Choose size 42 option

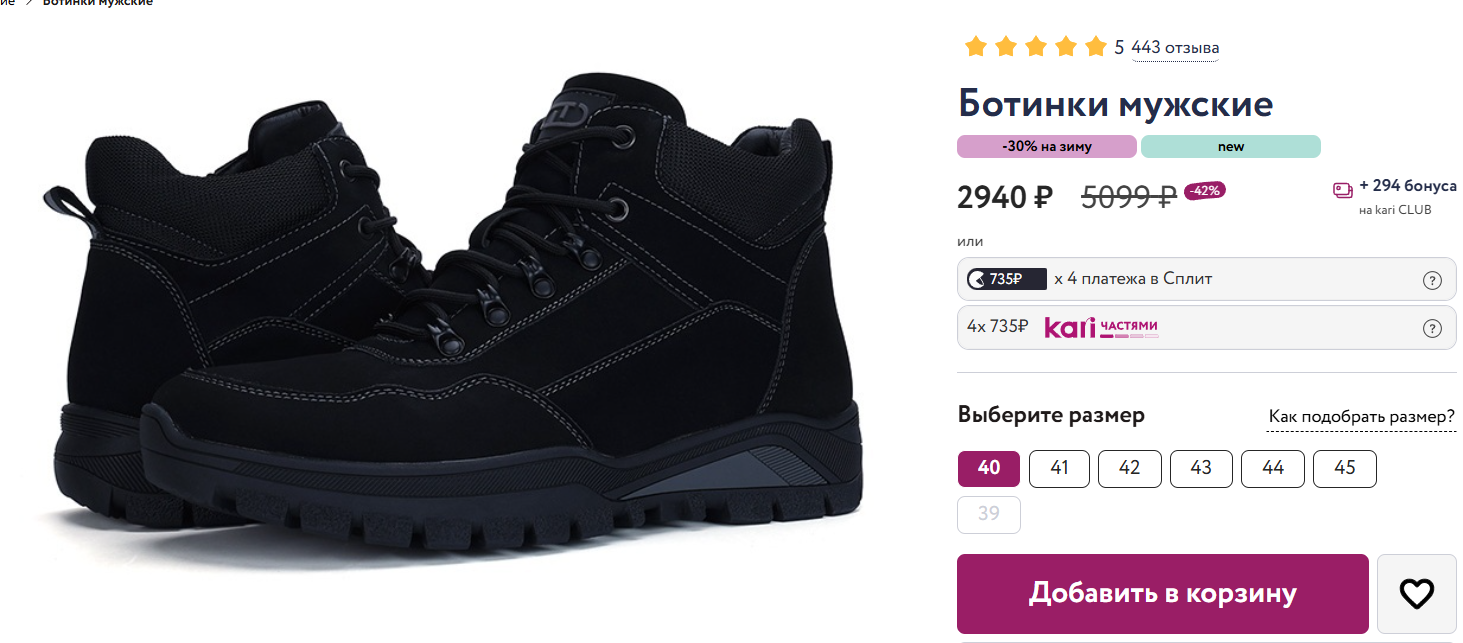[1130, 468]
